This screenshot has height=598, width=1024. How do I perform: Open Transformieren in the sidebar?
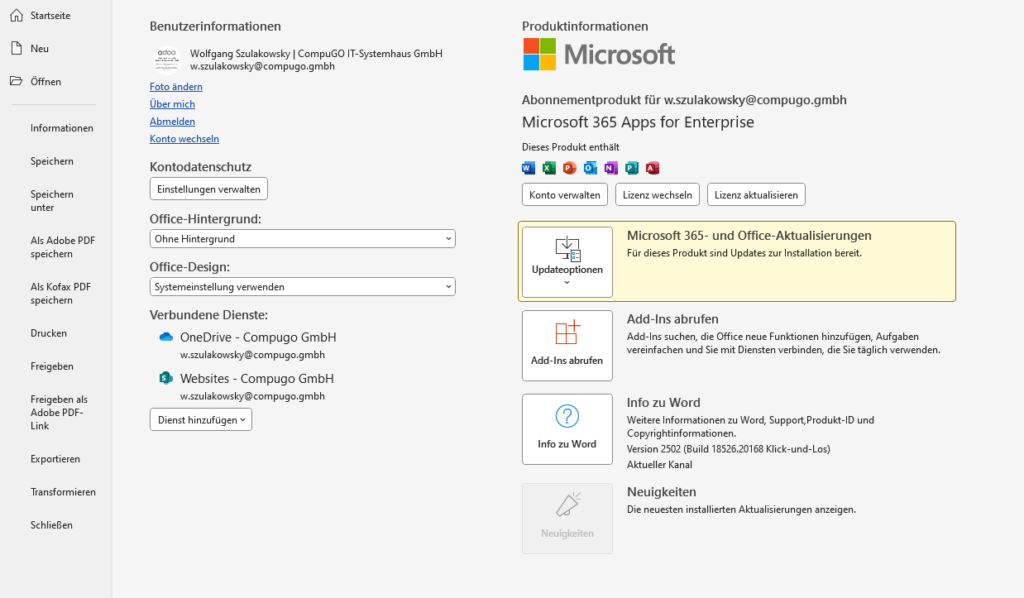point(63,492)
